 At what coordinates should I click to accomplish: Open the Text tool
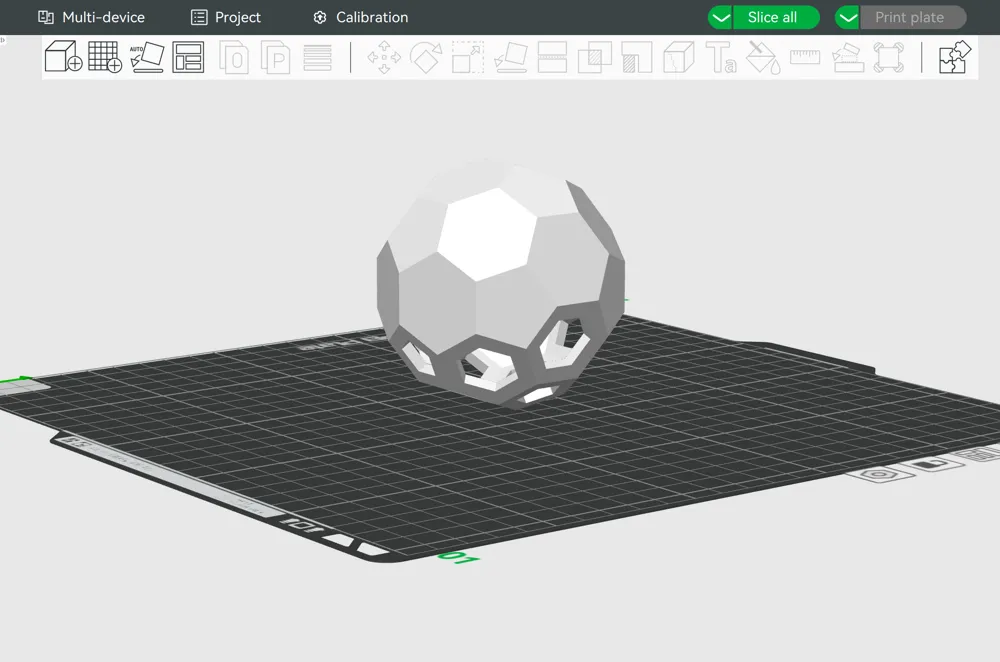[x=720, y=57]
